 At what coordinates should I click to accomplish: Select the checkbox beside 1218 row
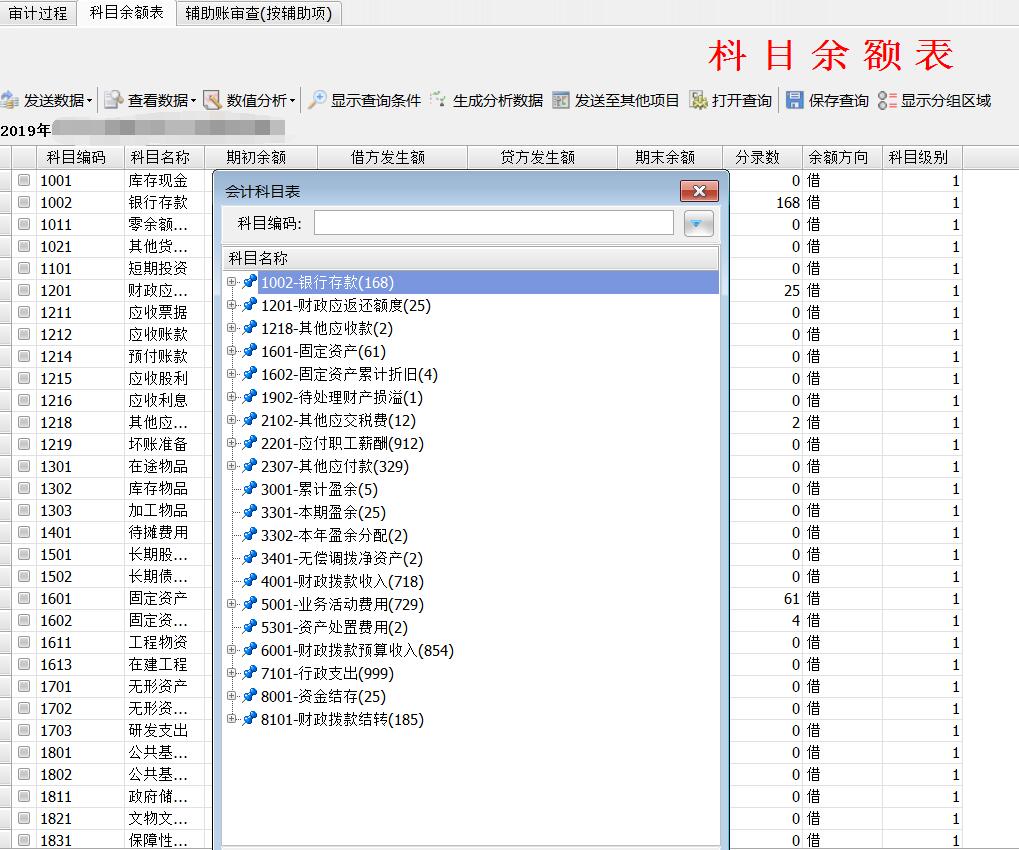pyautogui.click(x=24, y=422)
